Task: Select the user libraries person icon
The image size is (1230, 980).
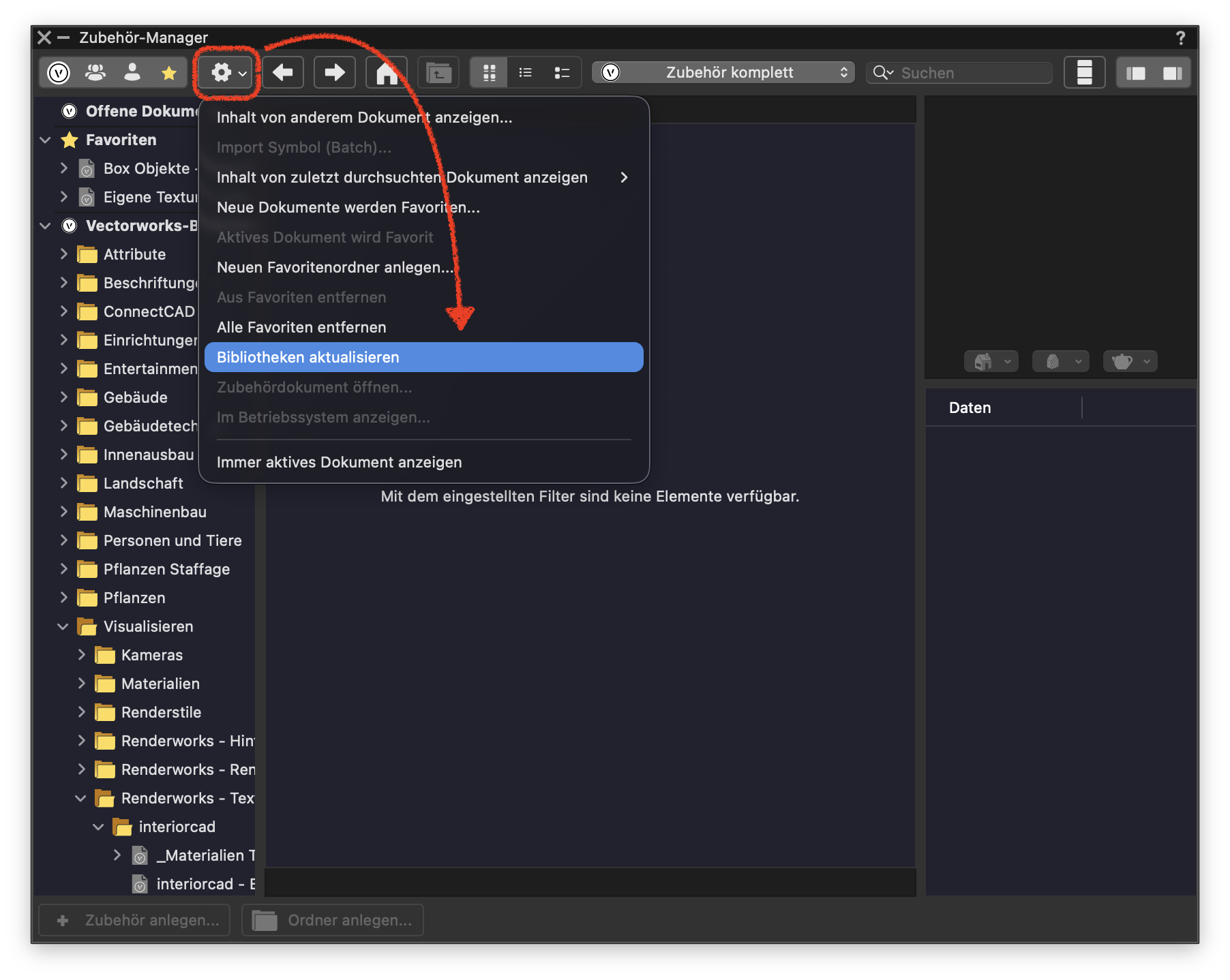Action: 132,72
